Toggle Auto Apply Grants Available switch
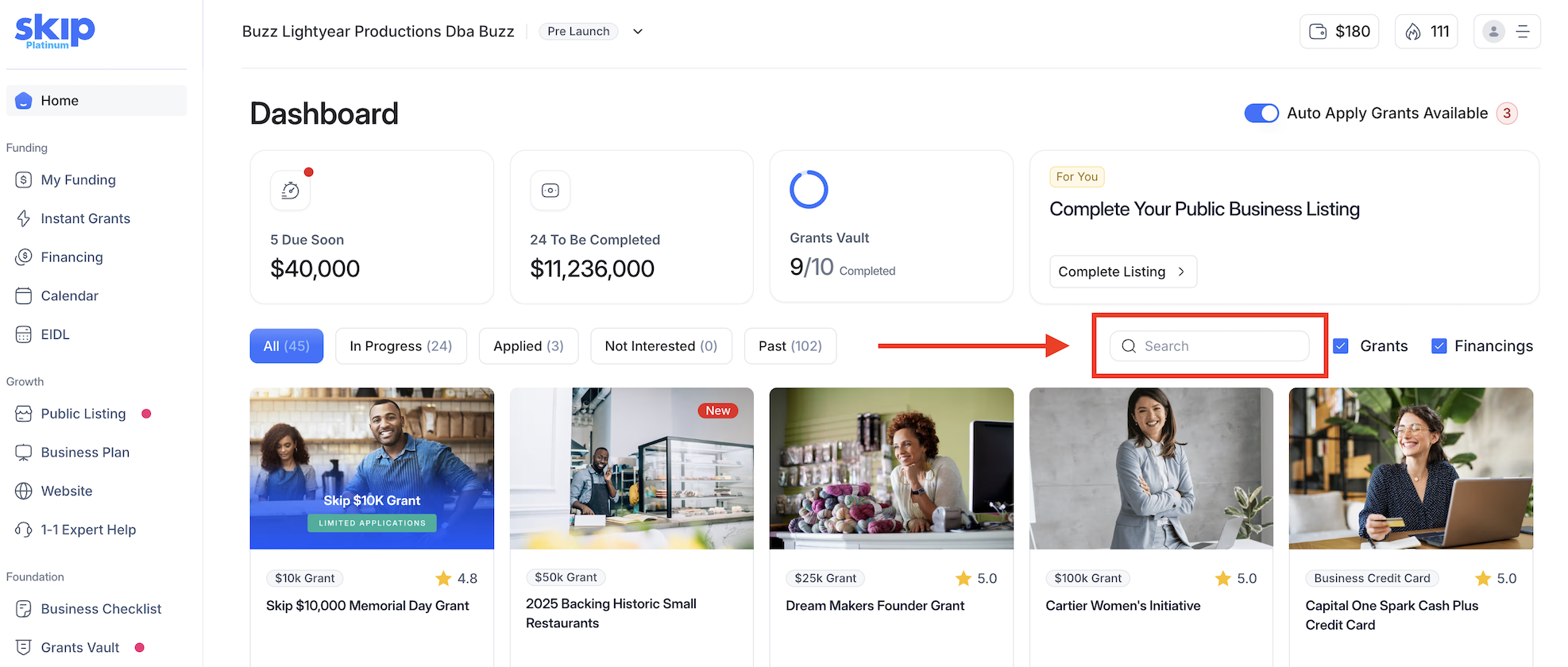 (x=1261, y=114)
